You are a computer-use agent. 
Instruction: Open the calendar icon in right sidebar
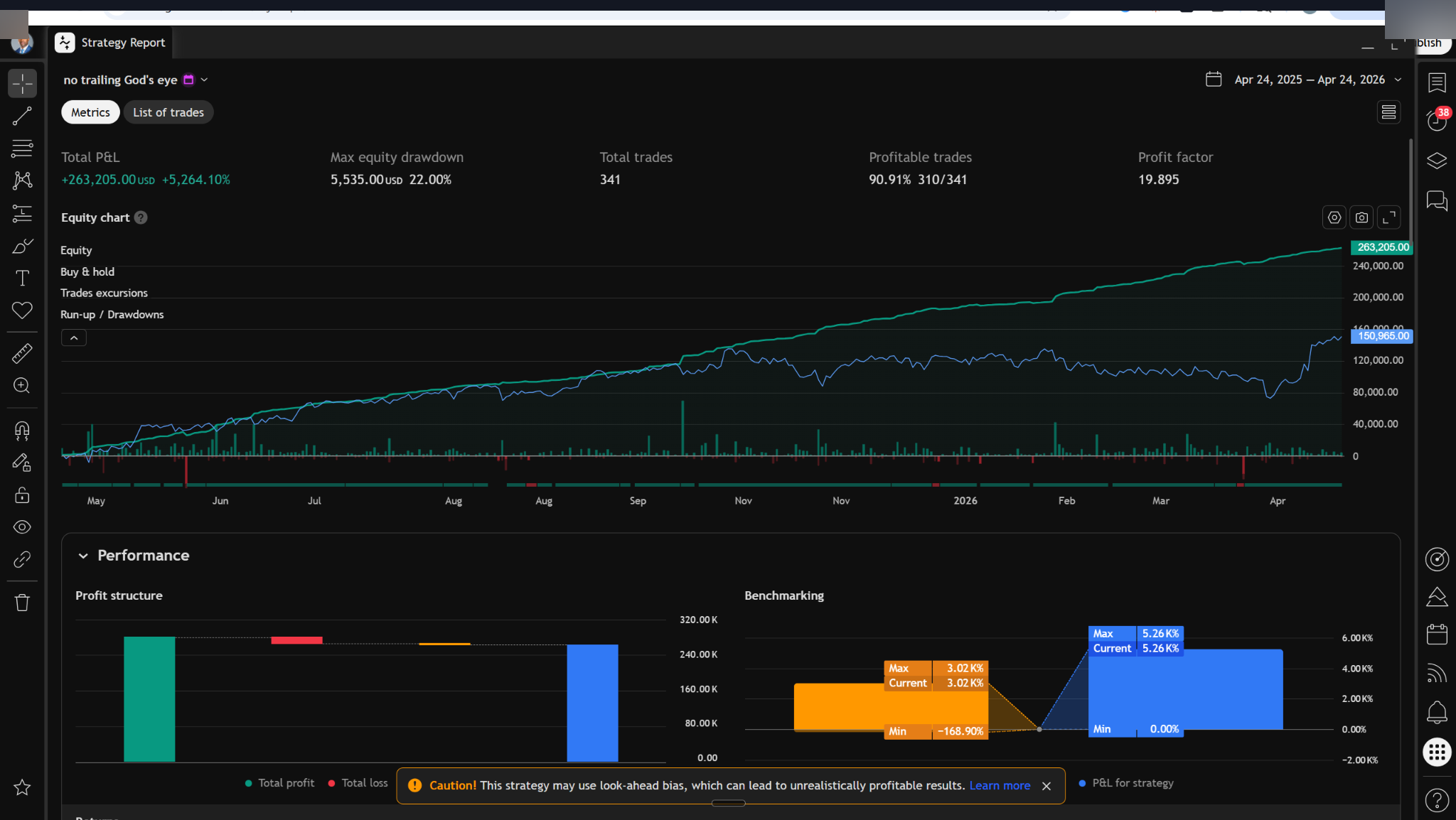tap(1437, 634)
